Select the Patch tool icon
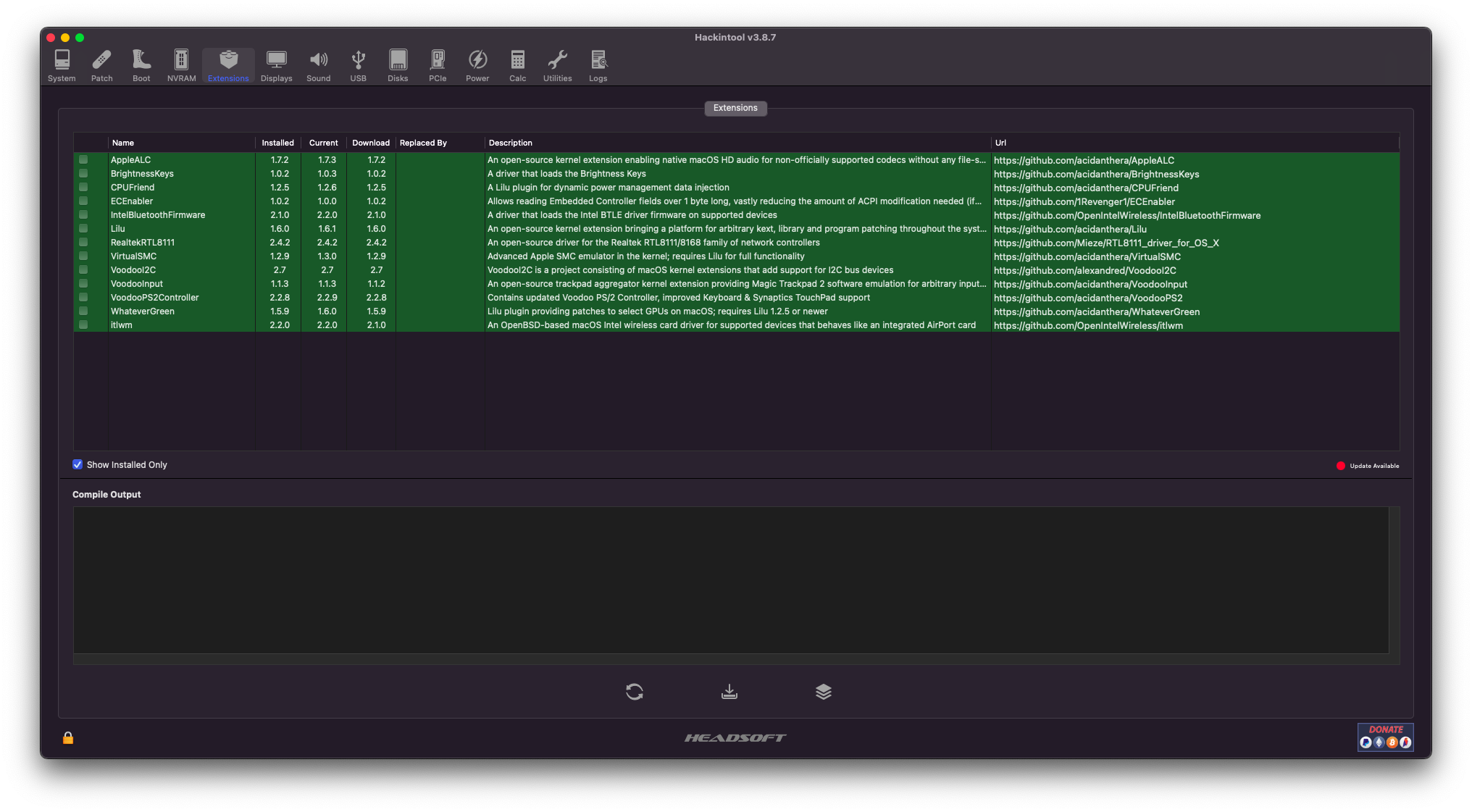This screenshot has width=1472, height=812. point(101,64)
